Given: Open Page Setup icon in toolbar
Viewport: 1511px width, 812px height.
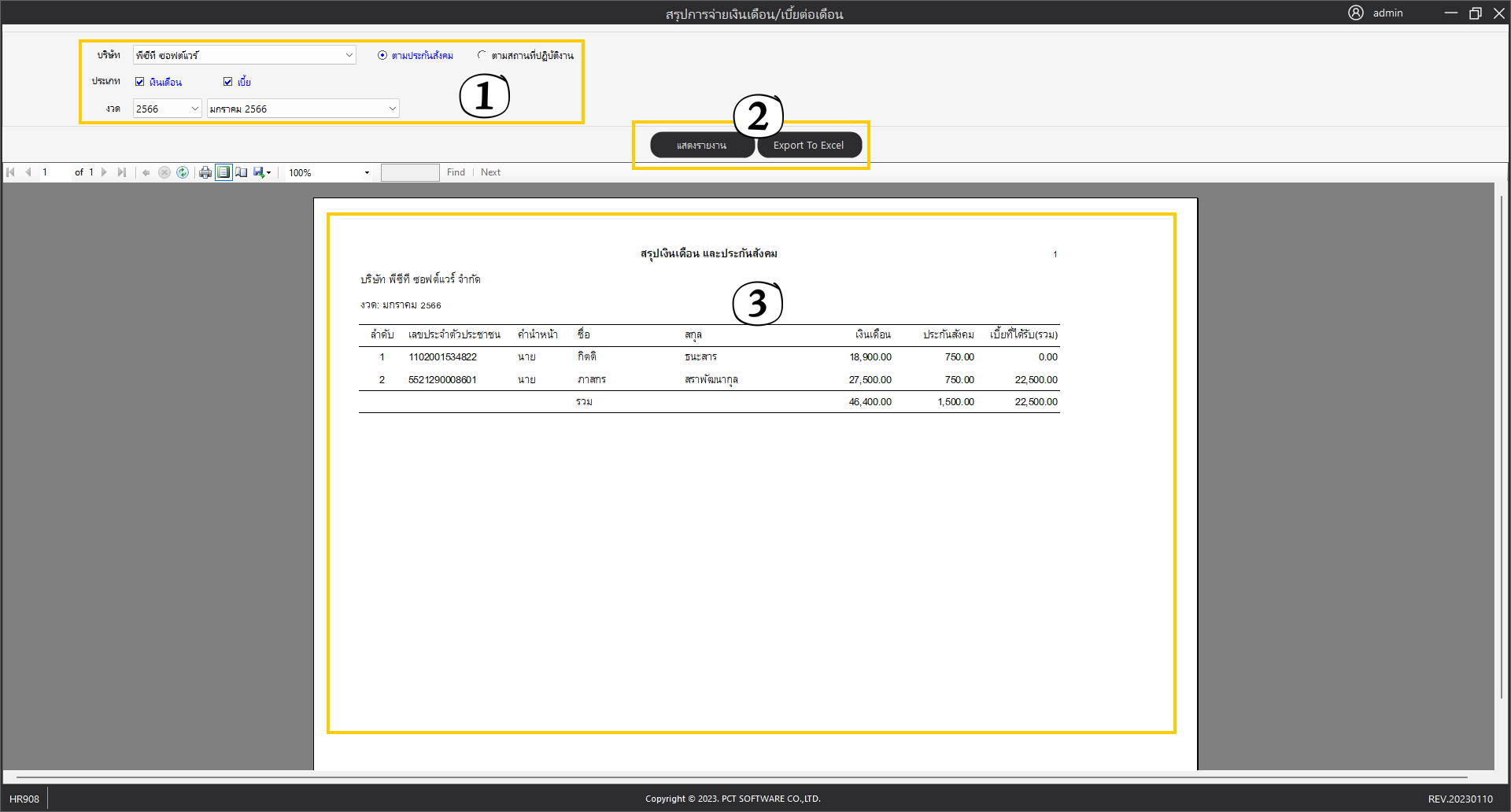Looking at the screenshot, I should pos(242,172).
